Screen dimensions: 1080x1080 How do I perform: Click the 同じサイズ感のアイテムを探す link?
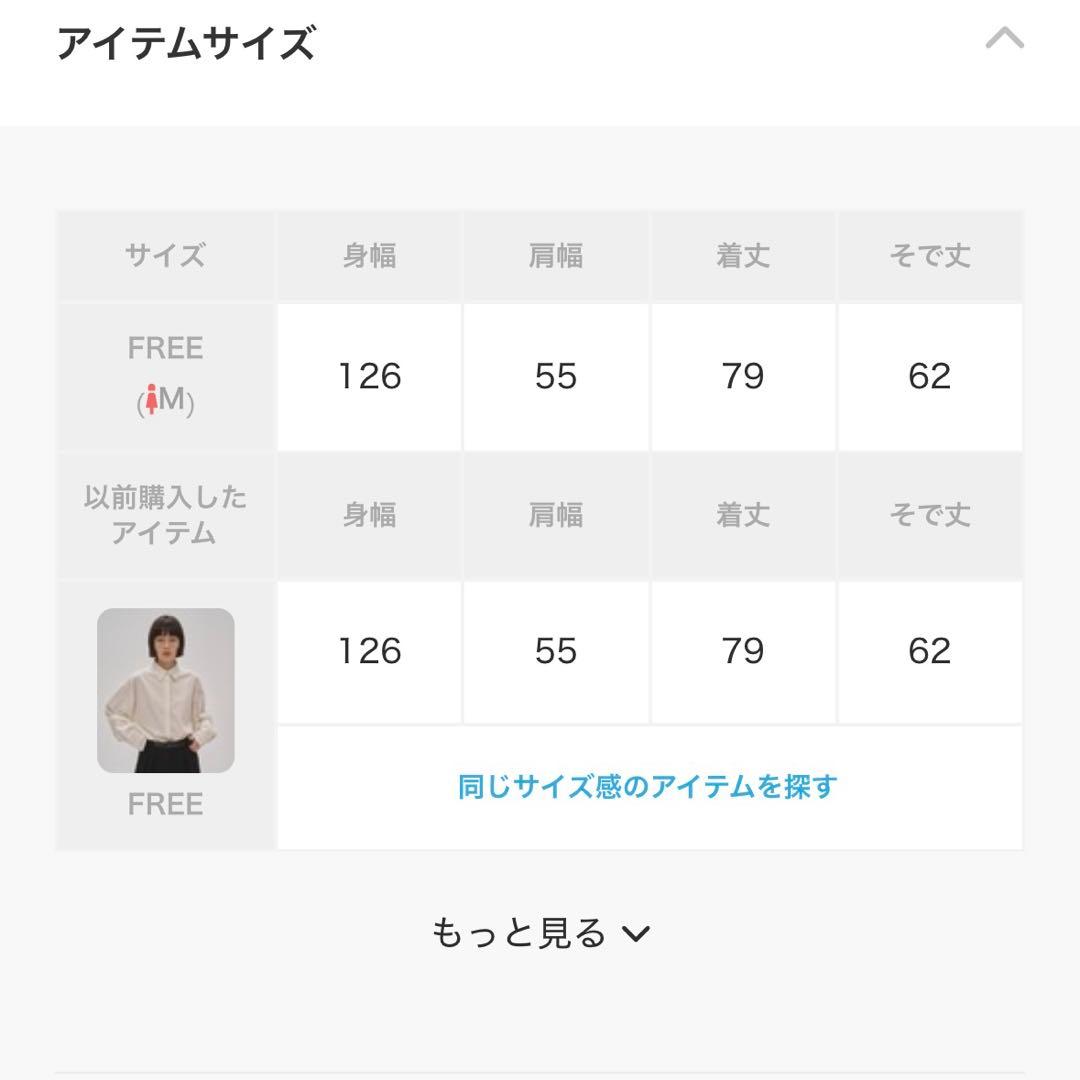(x=650, y=786)
